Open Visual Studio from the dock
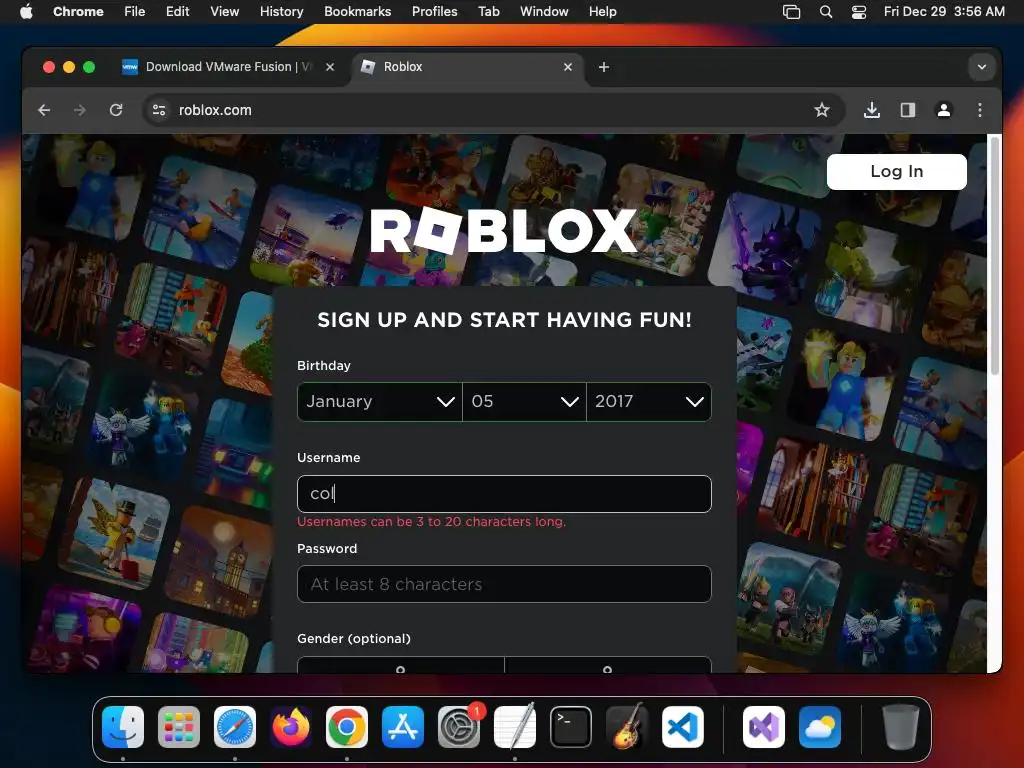1024x768 pixels. tap(764, 727)
